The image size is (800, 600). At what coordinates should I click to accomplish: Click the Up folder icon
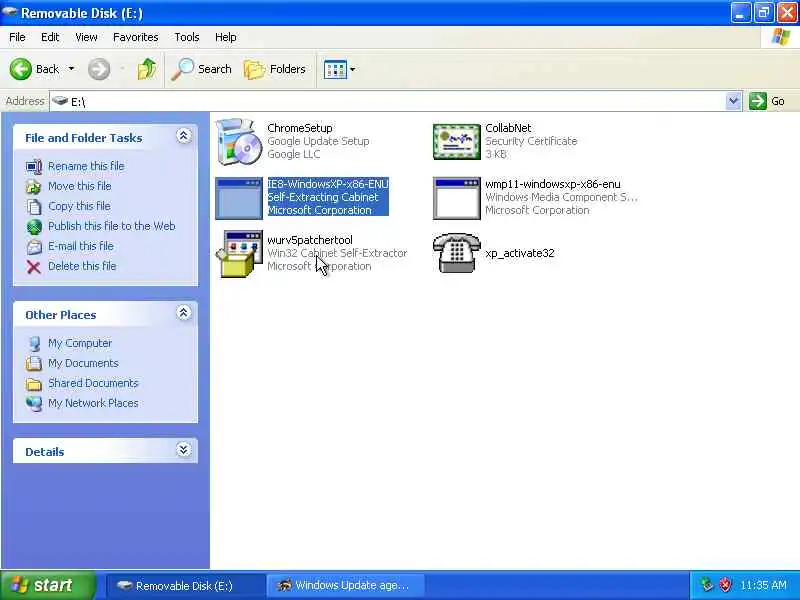click(147, 69)
